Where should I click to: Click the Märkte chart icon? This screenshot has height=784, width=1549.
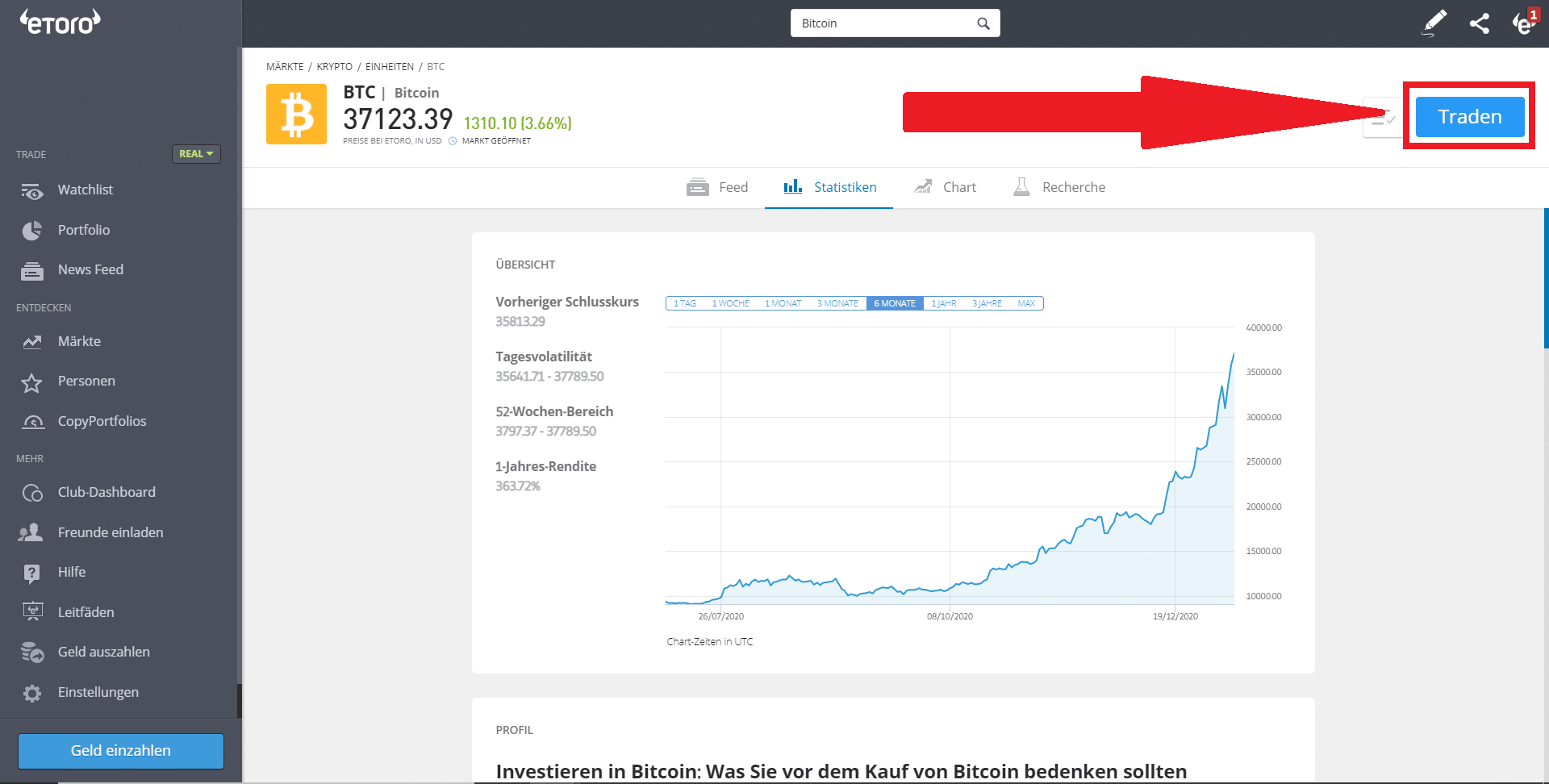[32, 342]
